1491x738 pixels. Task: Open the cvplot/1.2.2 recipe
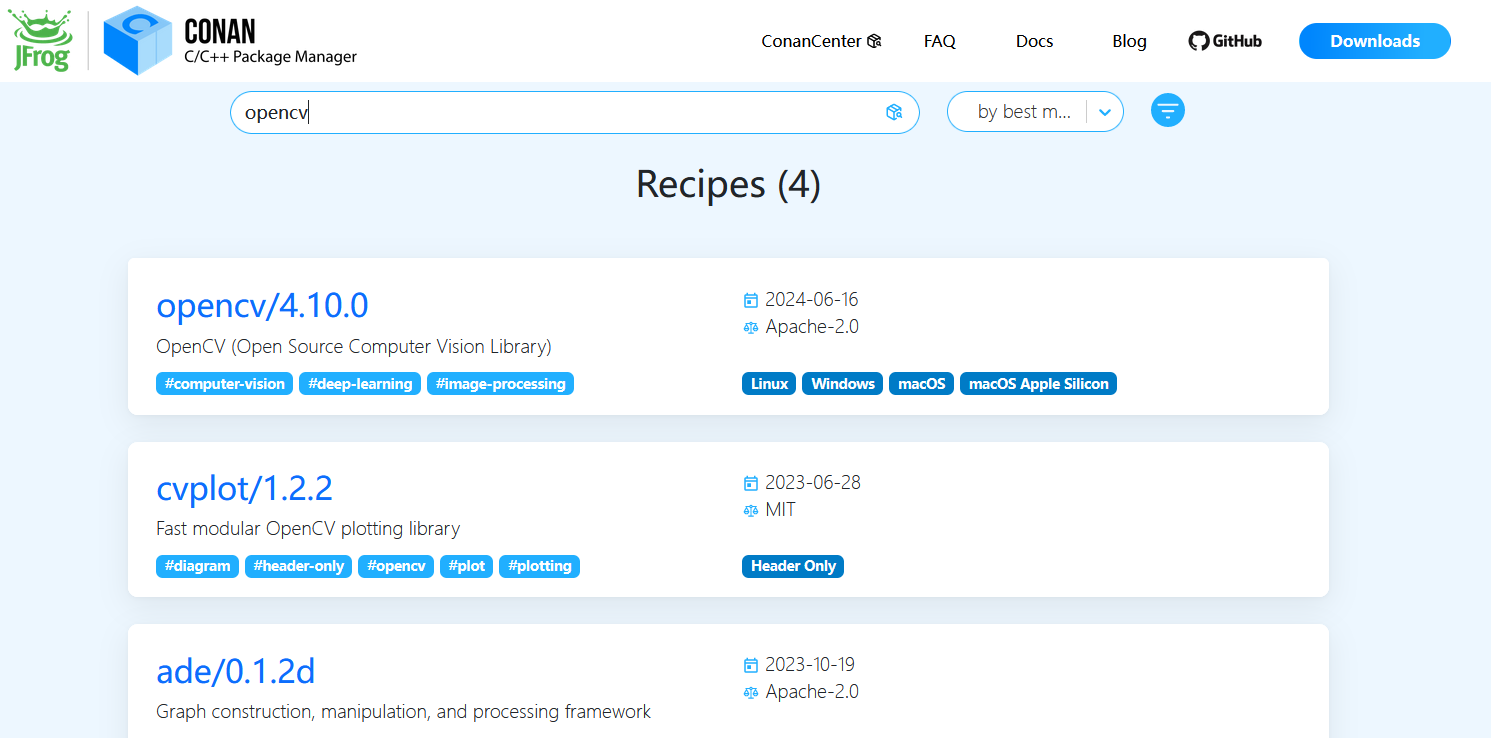[244, 488]
